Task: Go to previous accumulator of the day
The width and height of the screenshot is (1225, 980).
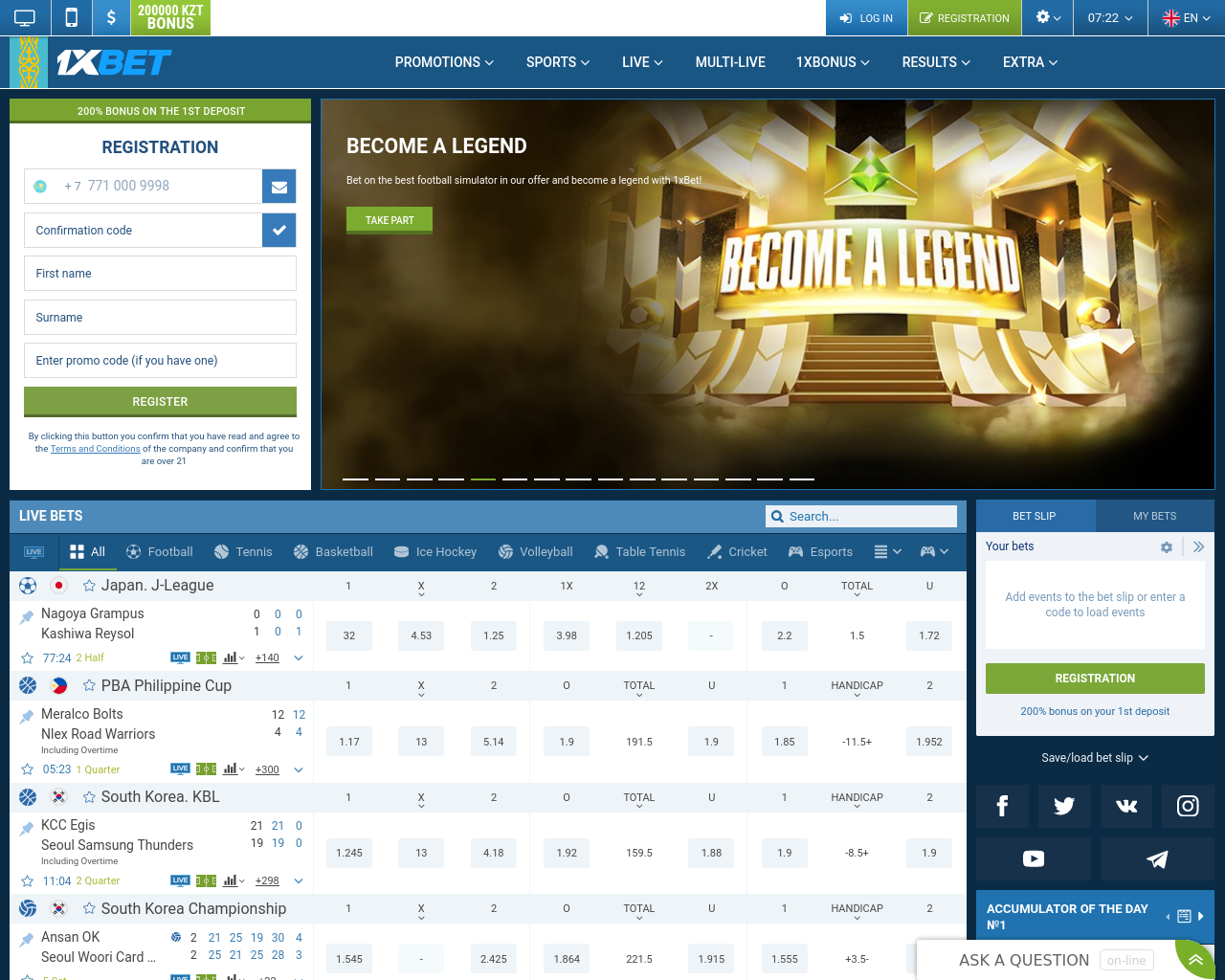Action: tap(1168, 916)
